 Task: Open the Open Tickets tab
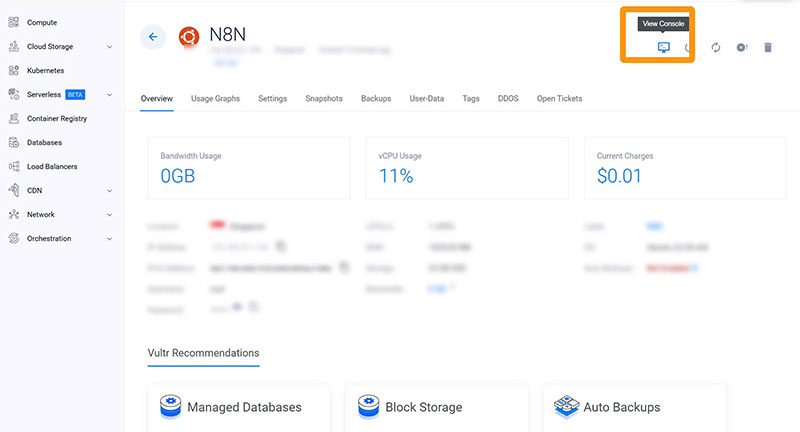pyautogui.click(x=559, y=99)
